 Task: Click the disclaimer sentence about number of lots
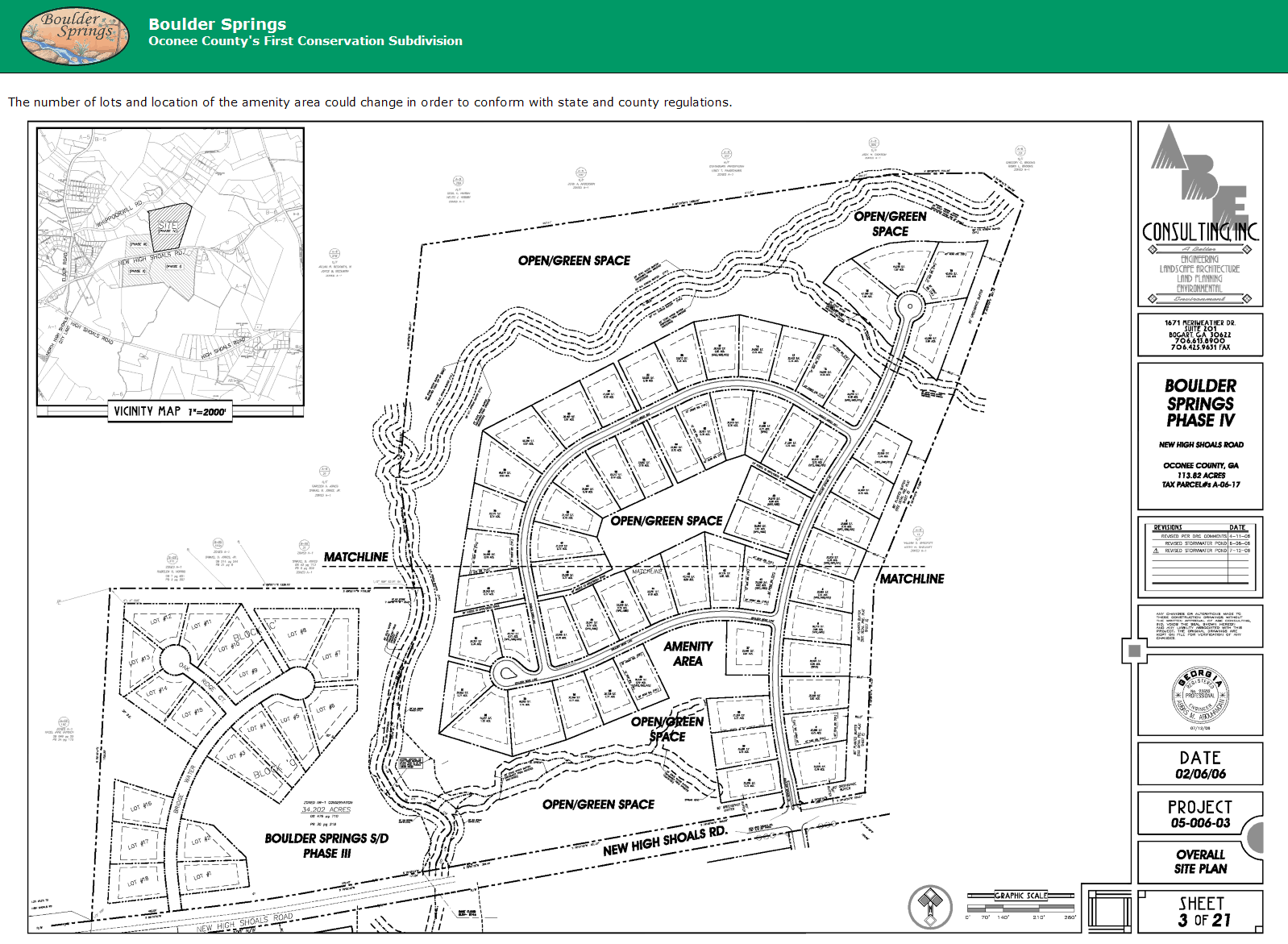tap(370, 102)
